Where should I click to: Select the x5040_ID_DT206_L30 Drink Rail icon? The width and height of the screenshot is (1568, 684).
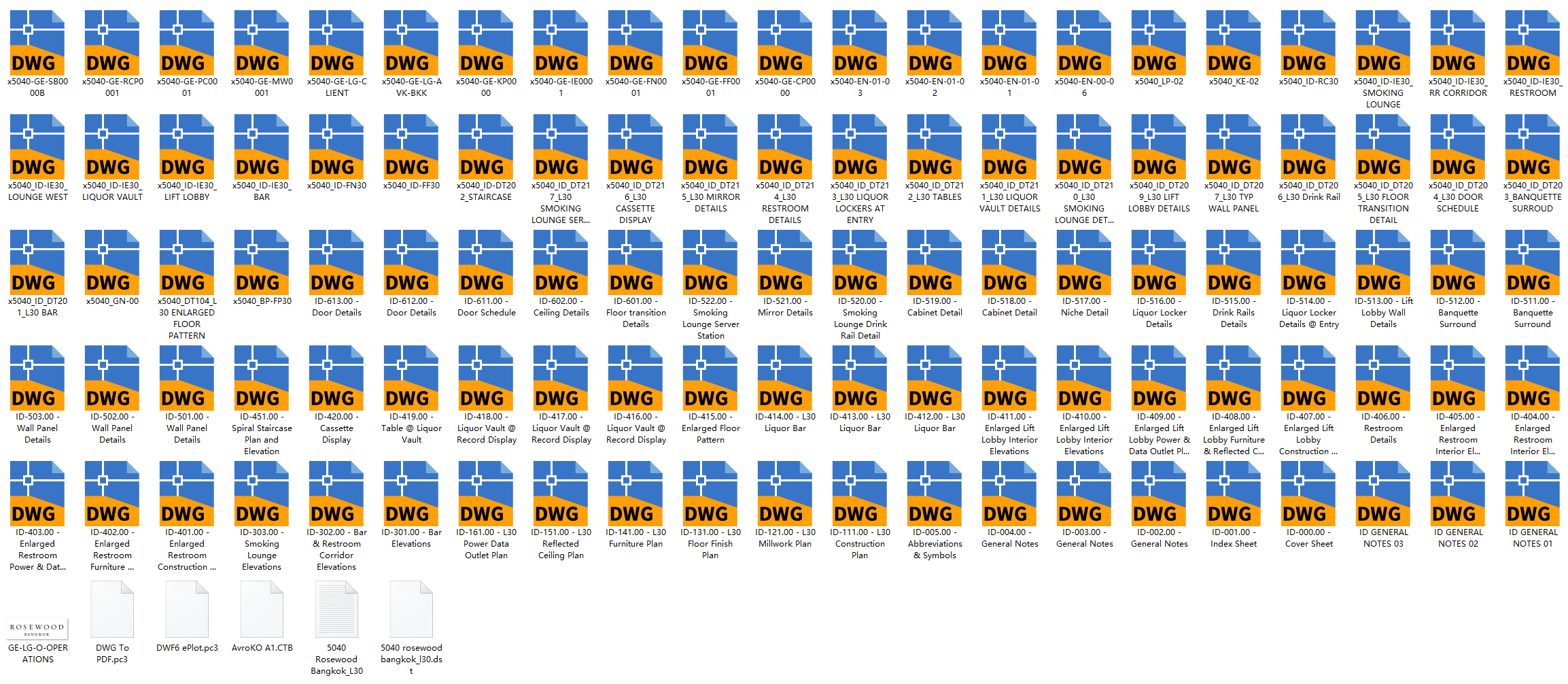1308,146
